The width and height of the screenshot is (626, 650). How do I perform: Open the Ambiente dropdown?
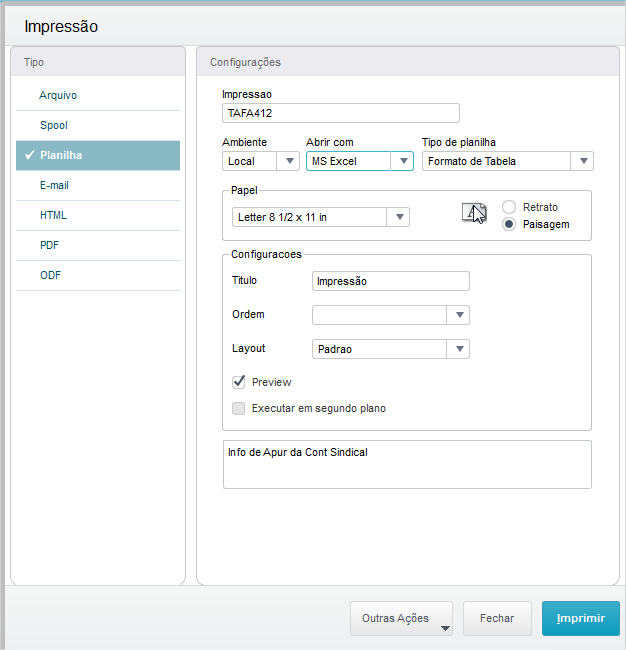[290, 161]
